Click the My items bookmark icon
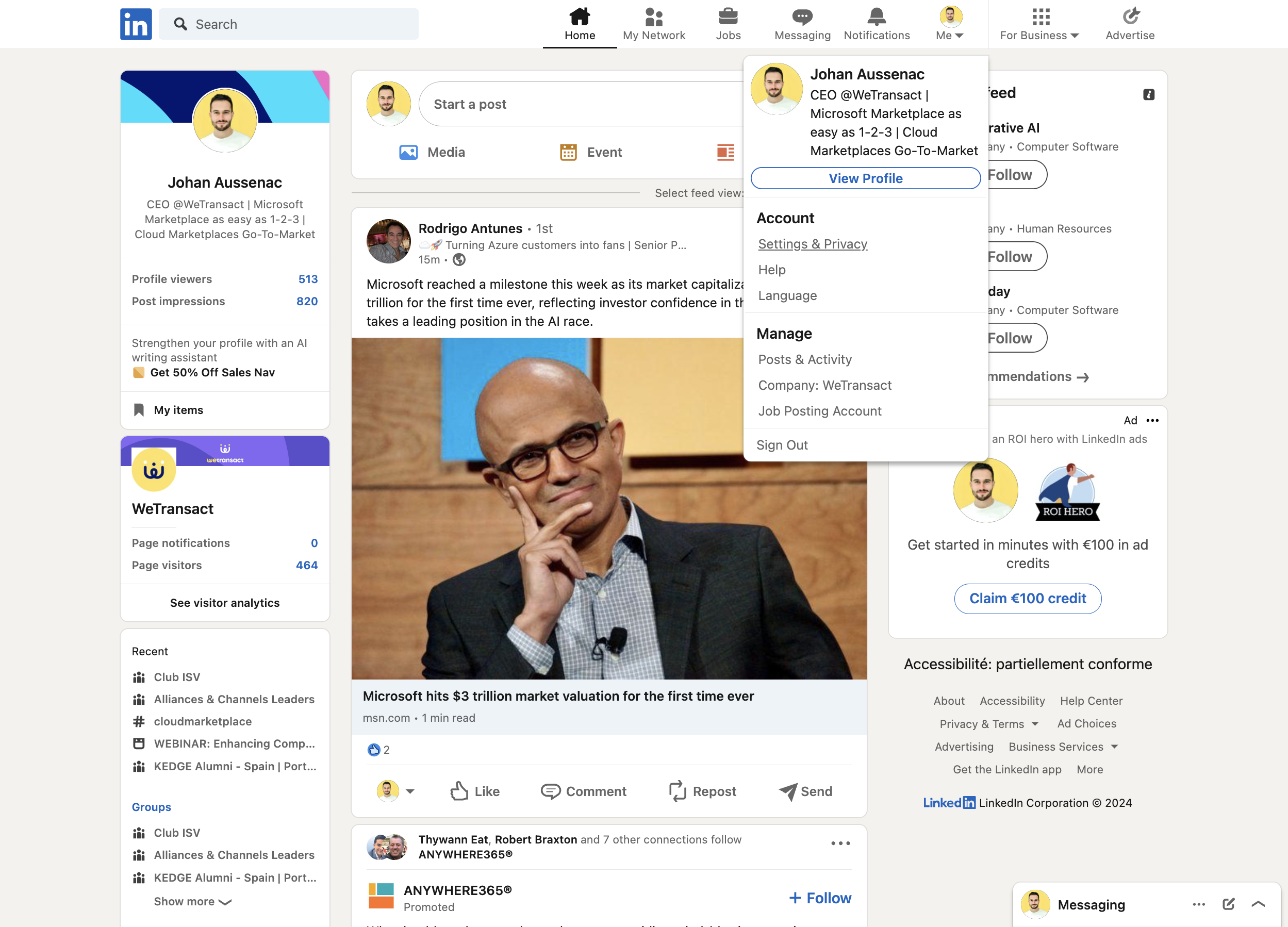 (x=139, y=410)
